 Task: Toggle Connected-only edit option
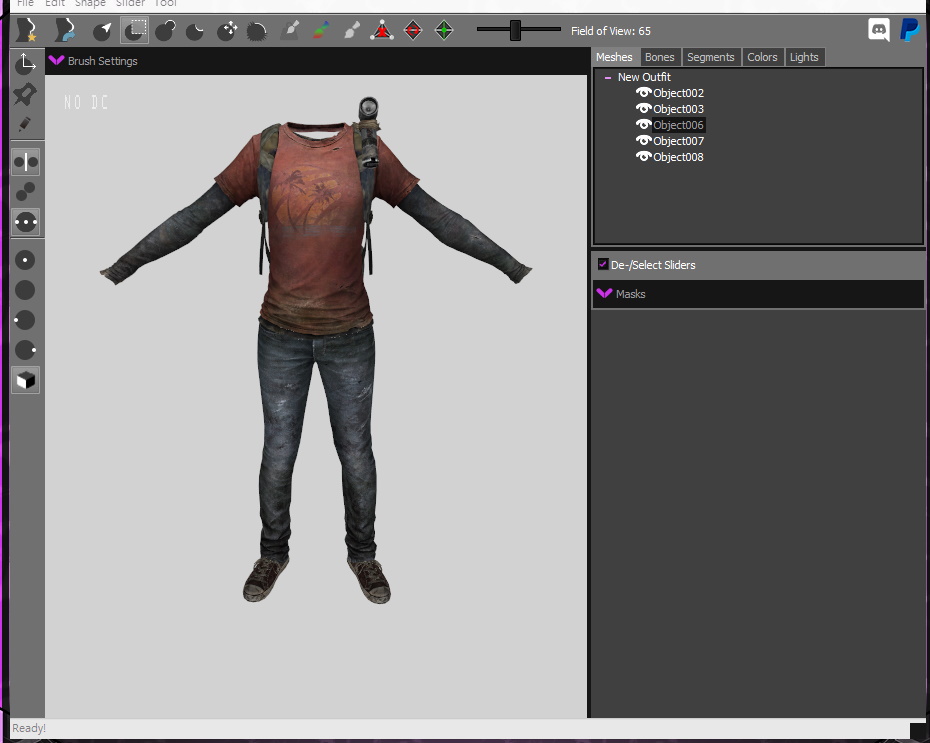click(x=25, y=192)
